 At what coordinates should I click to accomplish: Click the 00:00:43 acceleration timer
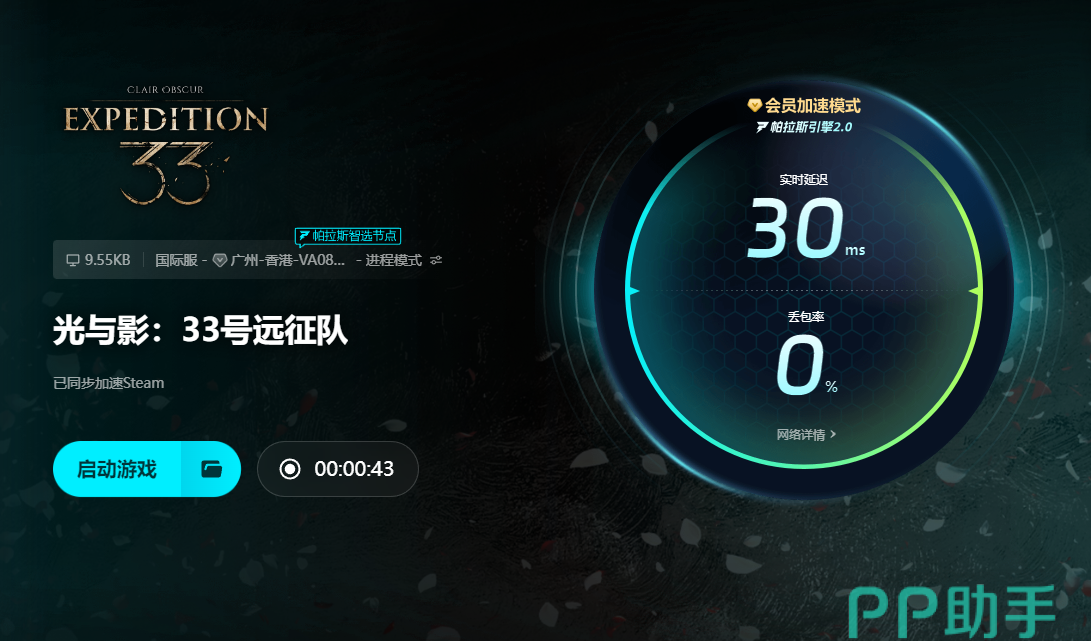[354, 469]
